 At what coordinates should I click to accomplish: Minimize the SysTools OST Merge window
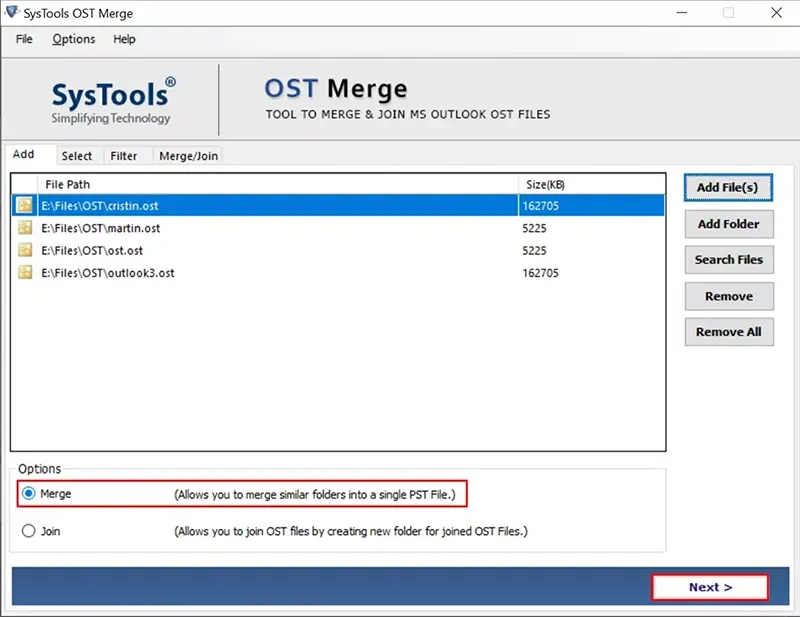coord(682,13)
